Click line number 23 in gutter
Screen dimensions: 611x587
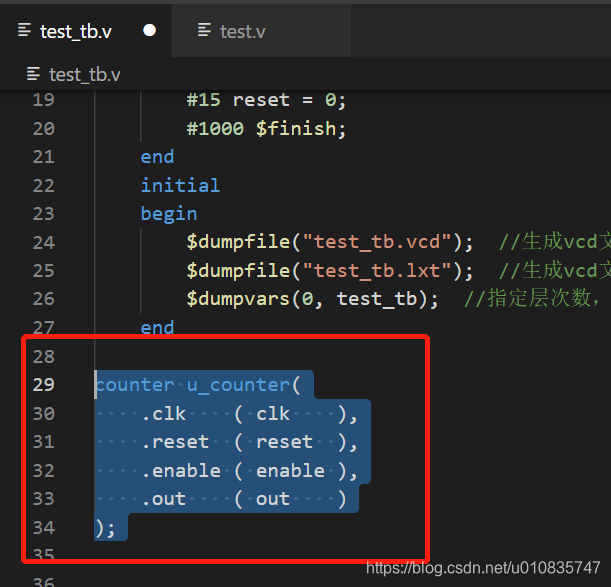pos(44,214)
